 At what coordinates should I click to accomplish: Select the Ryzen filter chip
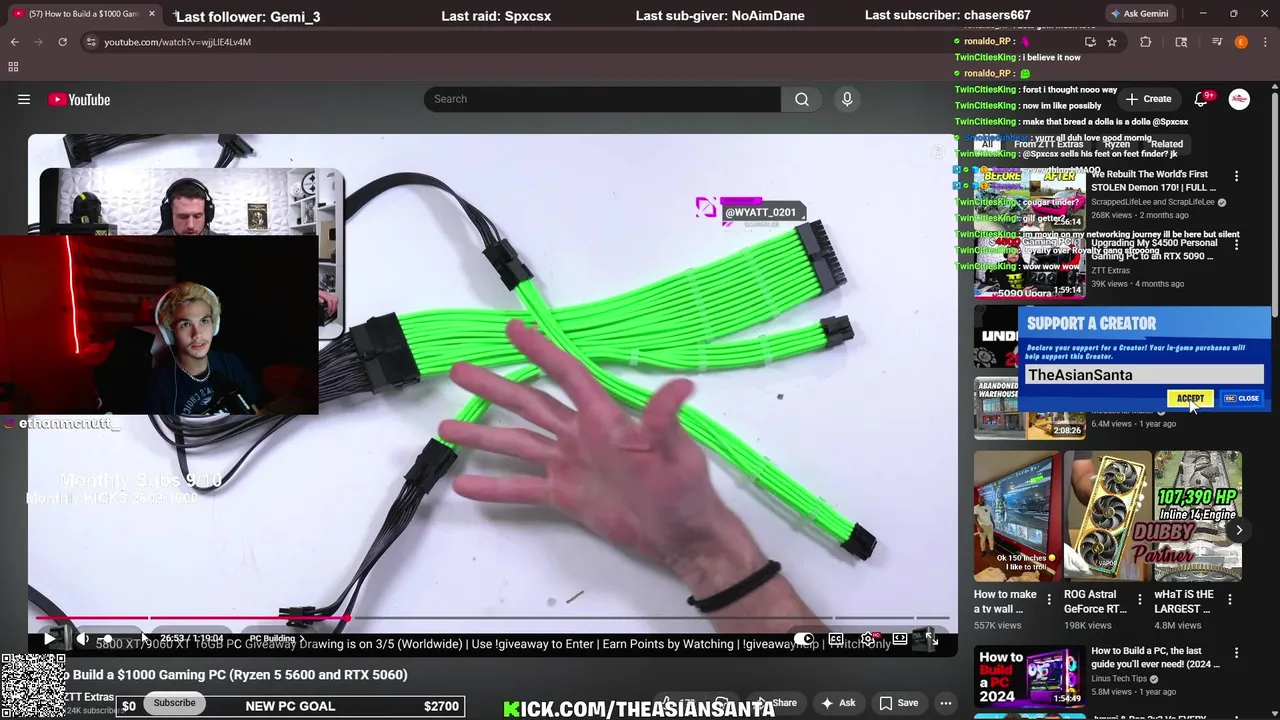click(1116, 144)
